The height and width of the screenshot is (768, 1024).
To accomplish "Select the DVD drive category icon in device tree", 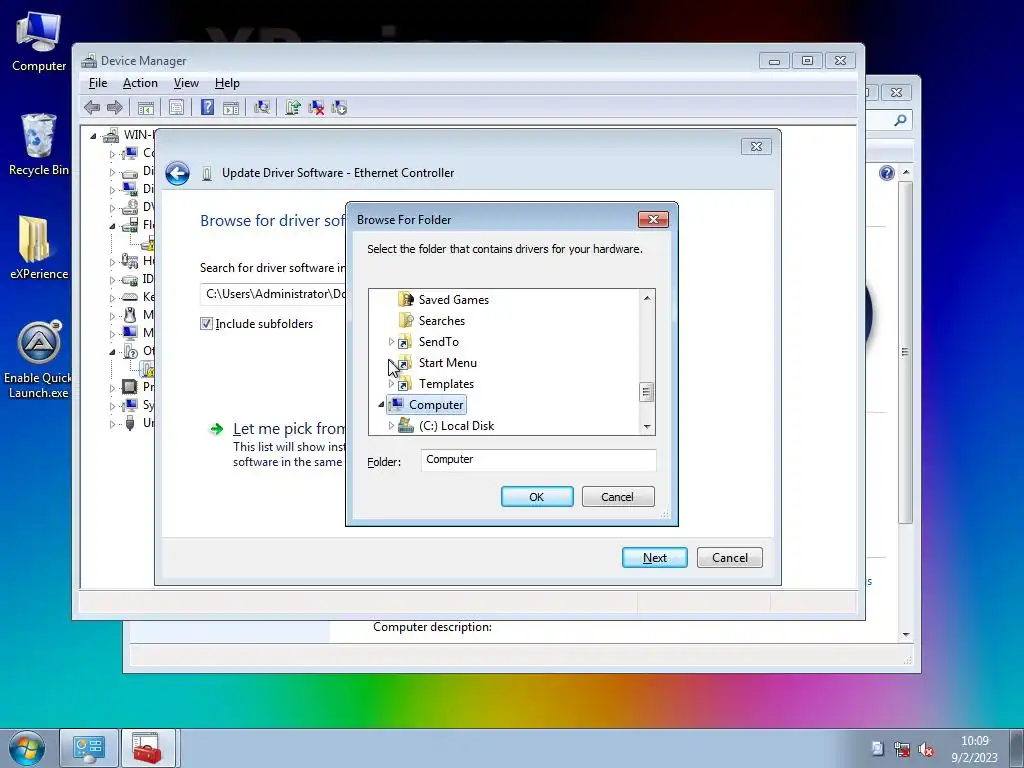I will click(130, 207).
